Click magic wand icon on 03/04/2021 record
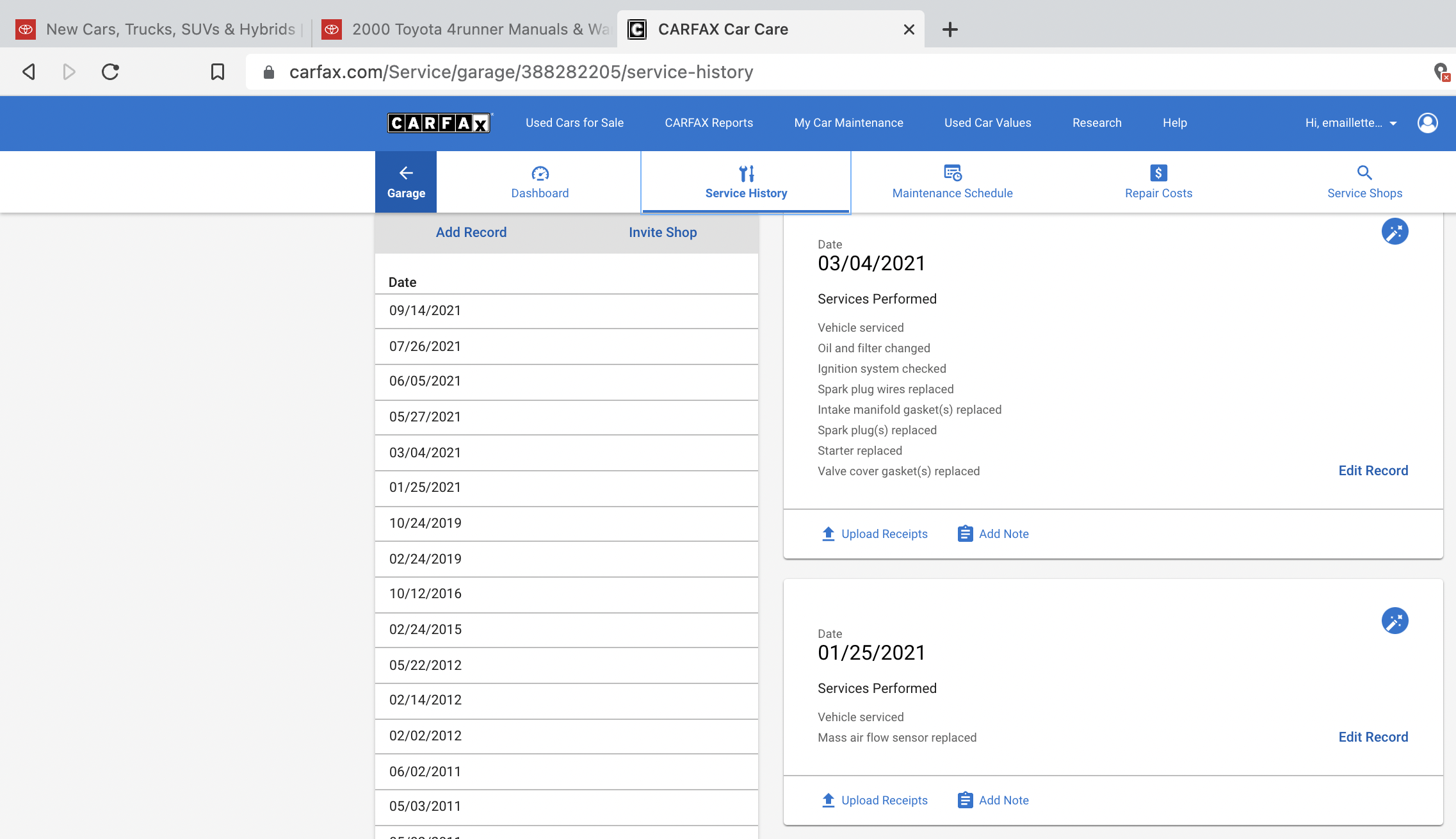 (1395, 231)
